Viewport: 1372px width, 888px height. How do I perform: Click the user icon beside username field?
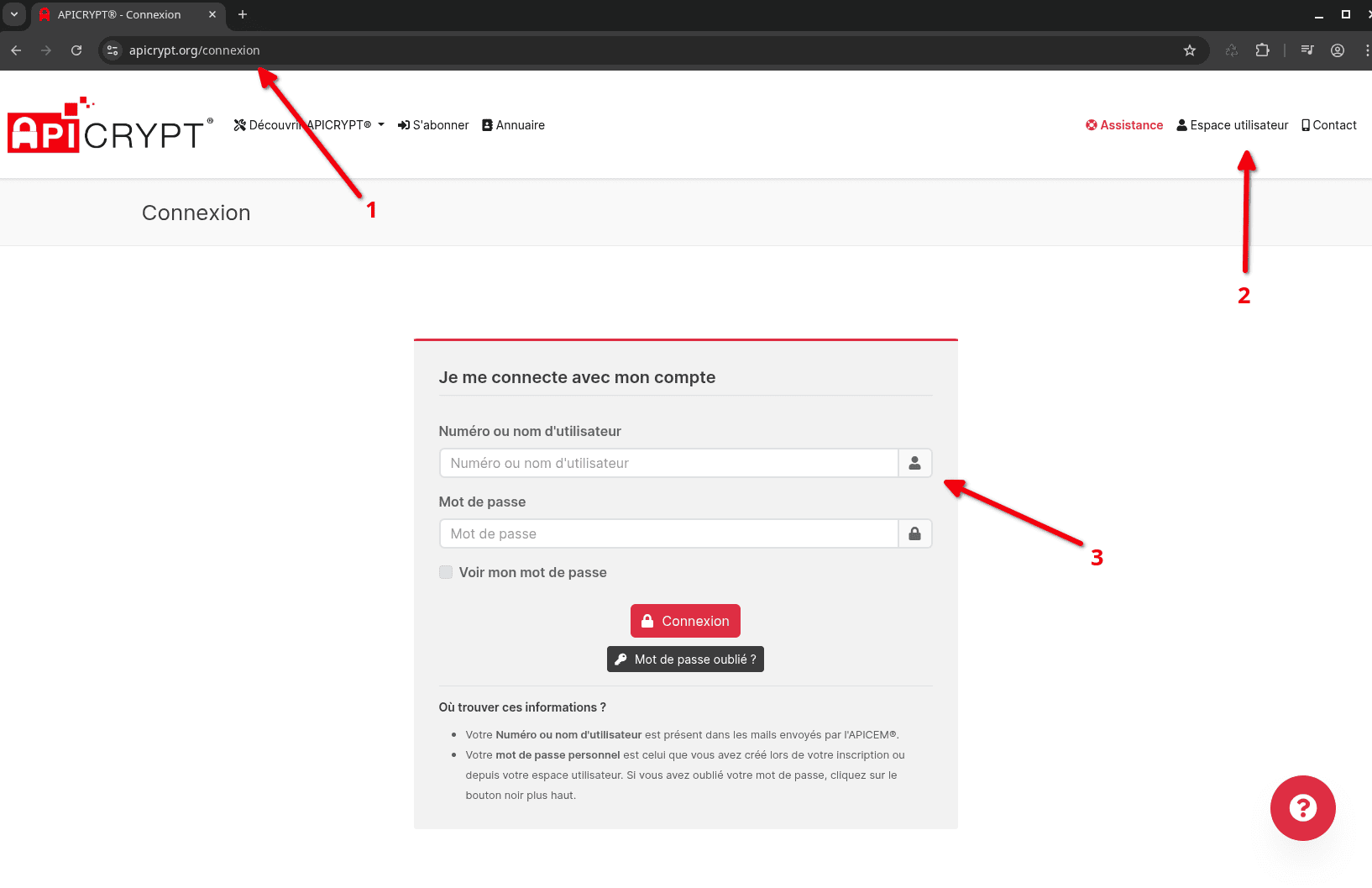tap(914, 463)
